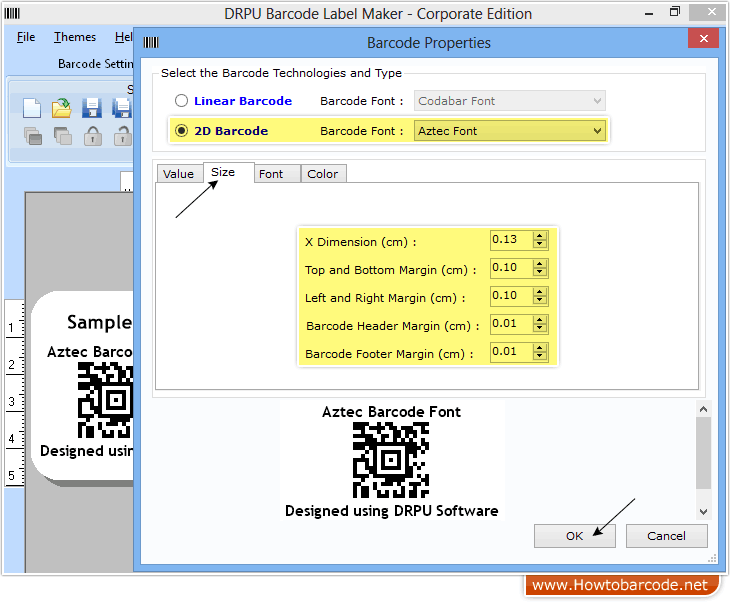Minimize the main DRPU window
The width and height of the screenshot is (730, 602).
pos(649,14)
